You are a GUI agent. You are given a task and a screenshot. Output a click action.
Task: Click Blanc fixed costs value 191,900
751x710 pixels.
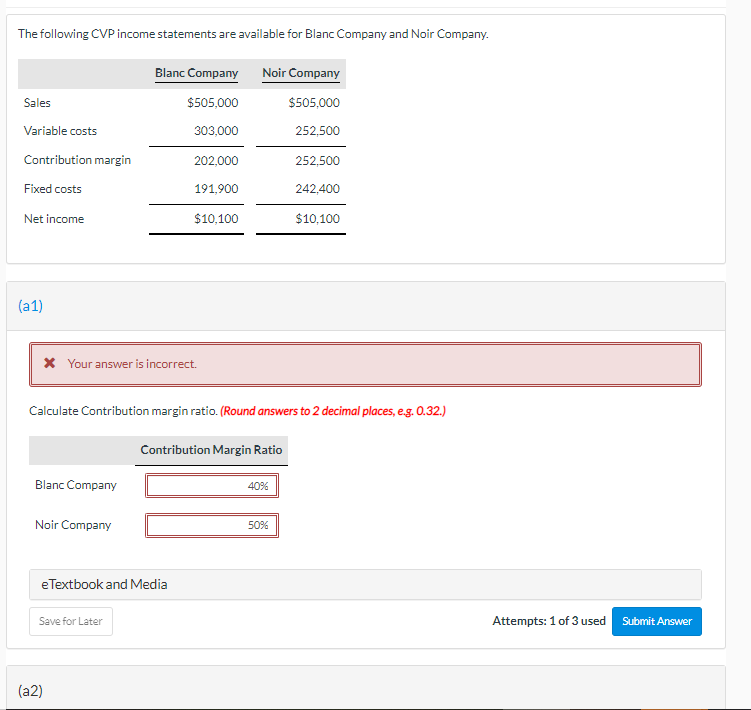coord(216,188)
